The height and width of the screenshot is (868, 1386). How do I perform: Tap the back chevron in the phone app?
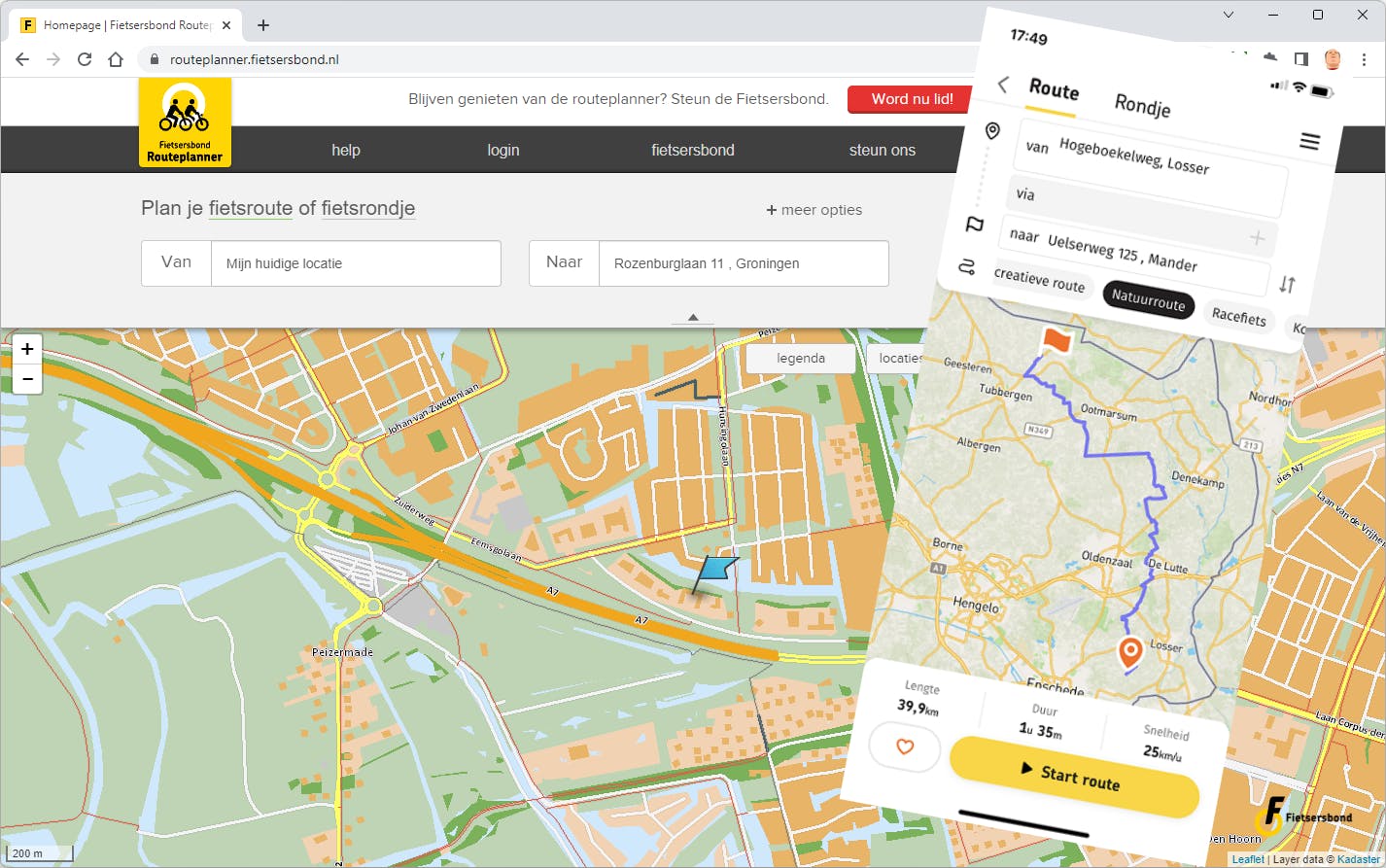[1004, 85]
